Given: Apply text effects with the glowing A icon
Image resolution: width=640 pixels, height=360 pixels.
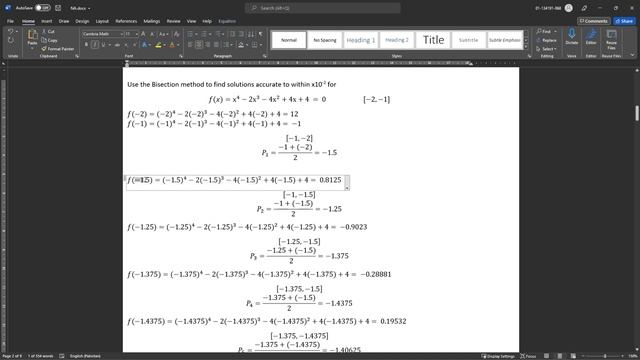Looking at the screenshot, I should pos(145,45).
